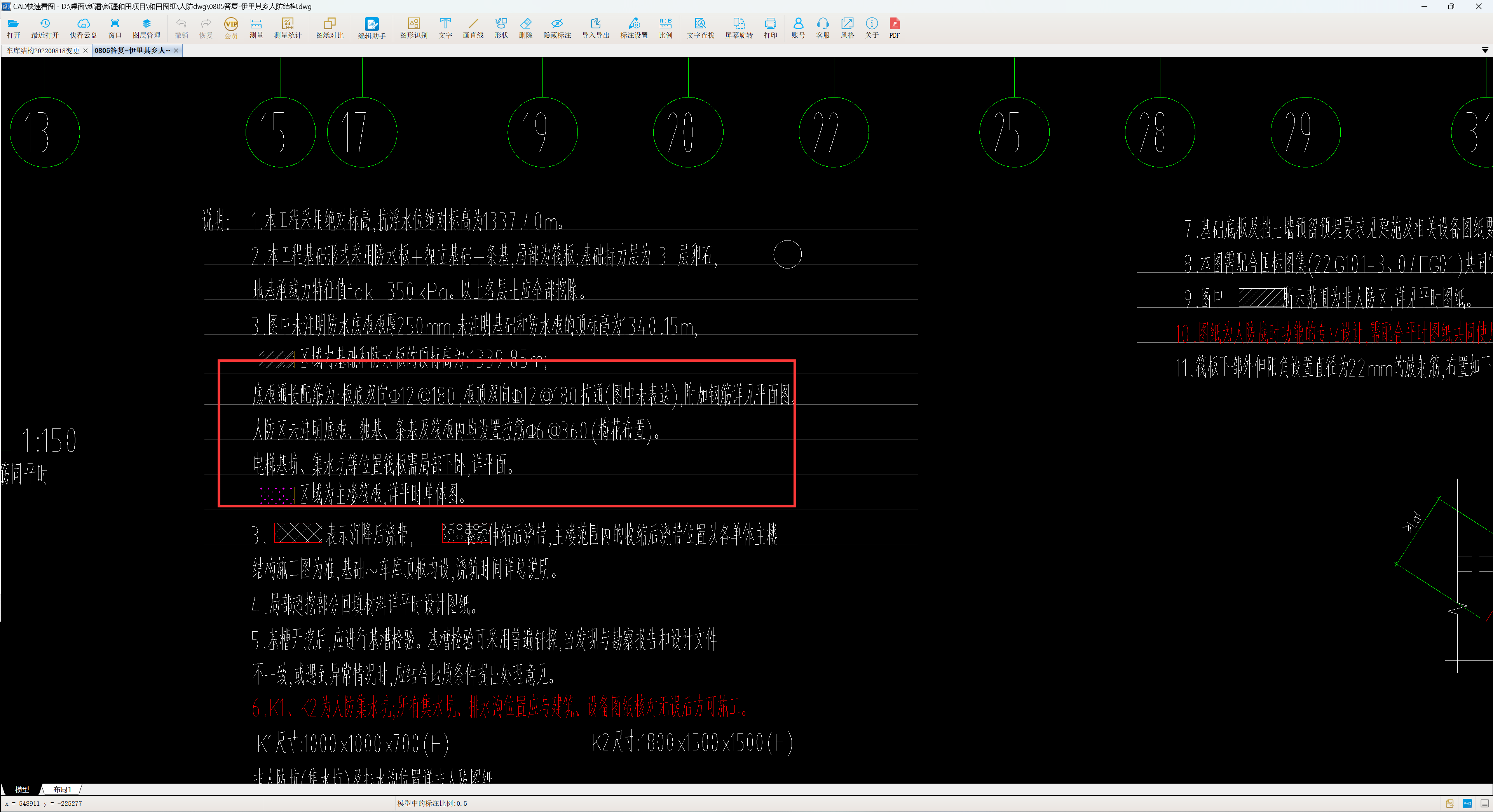Click the 说明: heading text
The height and width of the screenshot is (812, 1493).
[216, 220]
